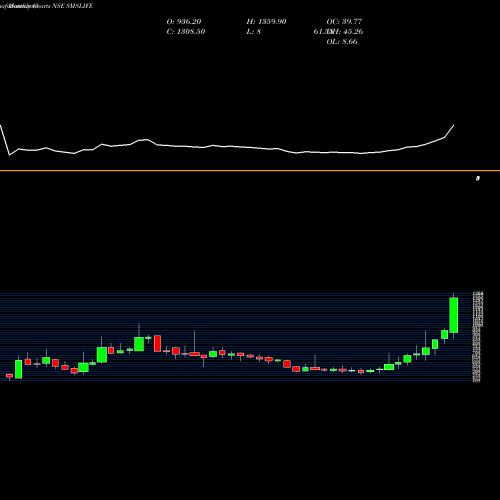500x500 pixels.
Task: Click the OC: 39.77 reading
Action: 344,22
